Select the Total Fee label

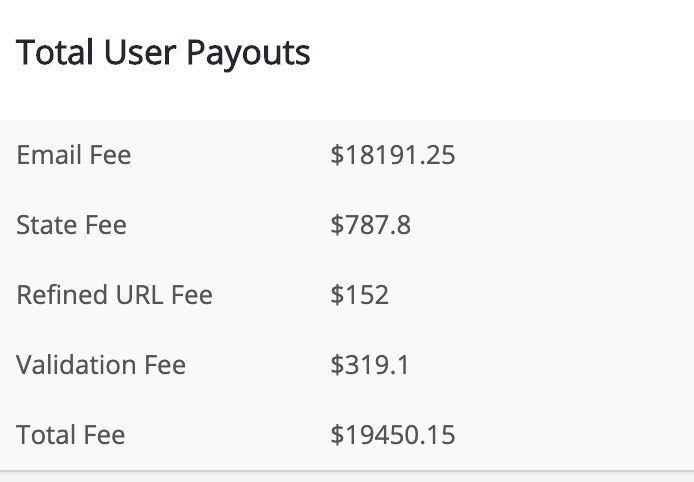[x=70, y=435]
